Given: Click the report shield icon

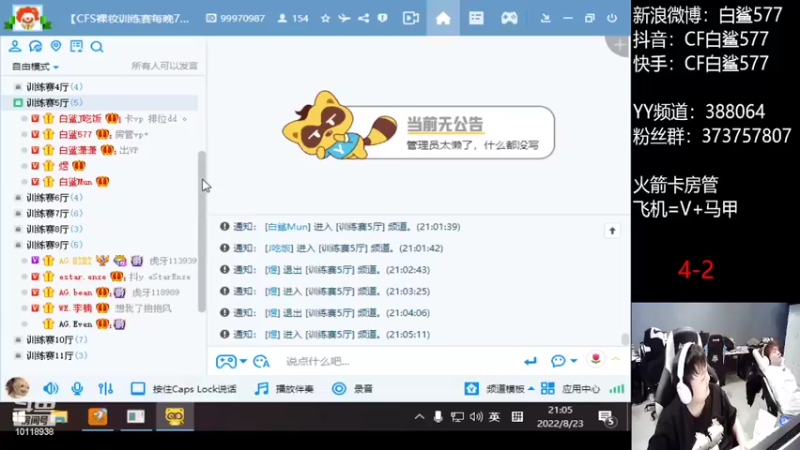Looking at the screenshot, I should (382, 18).
